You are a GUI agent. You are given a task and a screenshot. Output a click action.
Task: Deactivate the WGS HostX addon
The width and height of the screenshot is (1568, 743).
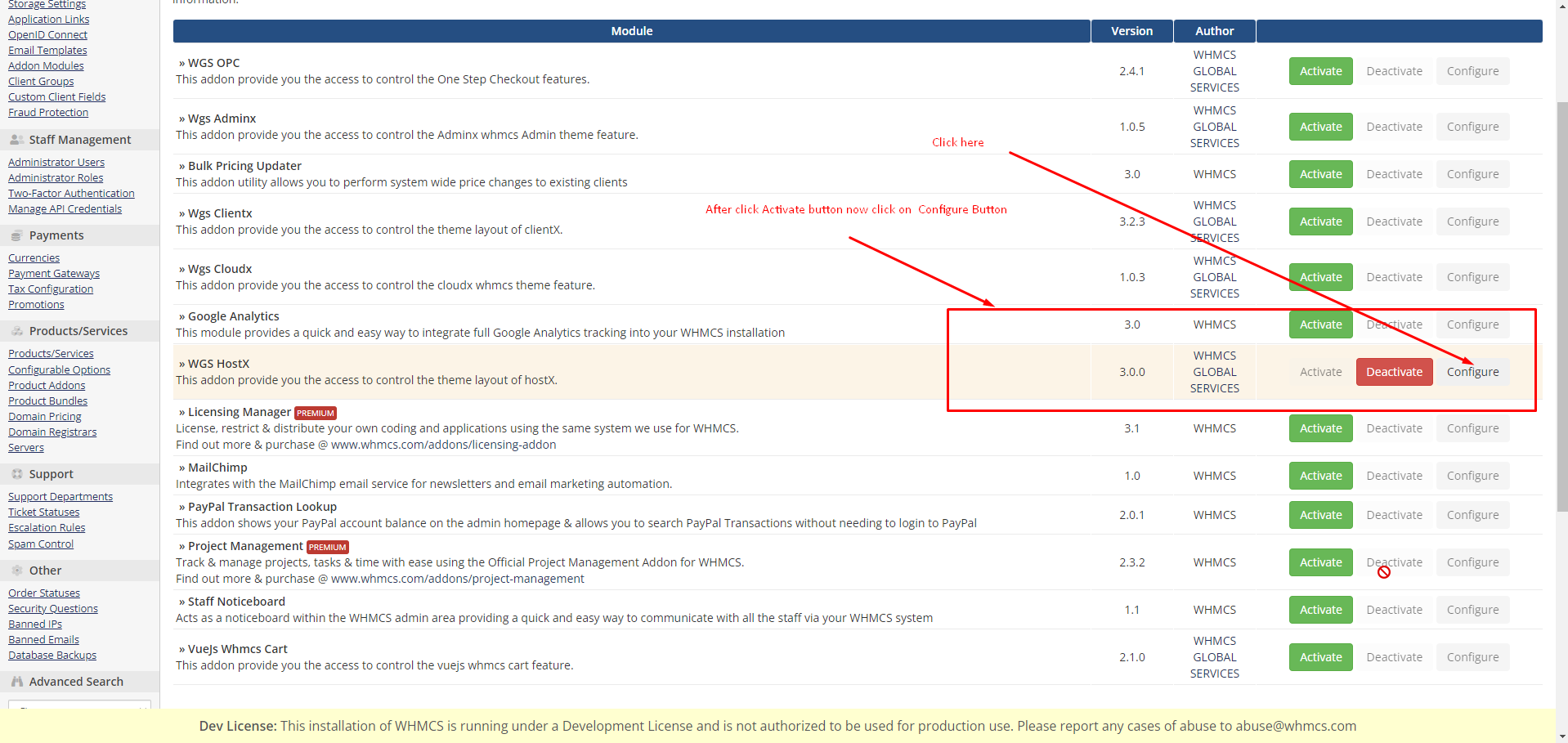(1394, 372)
